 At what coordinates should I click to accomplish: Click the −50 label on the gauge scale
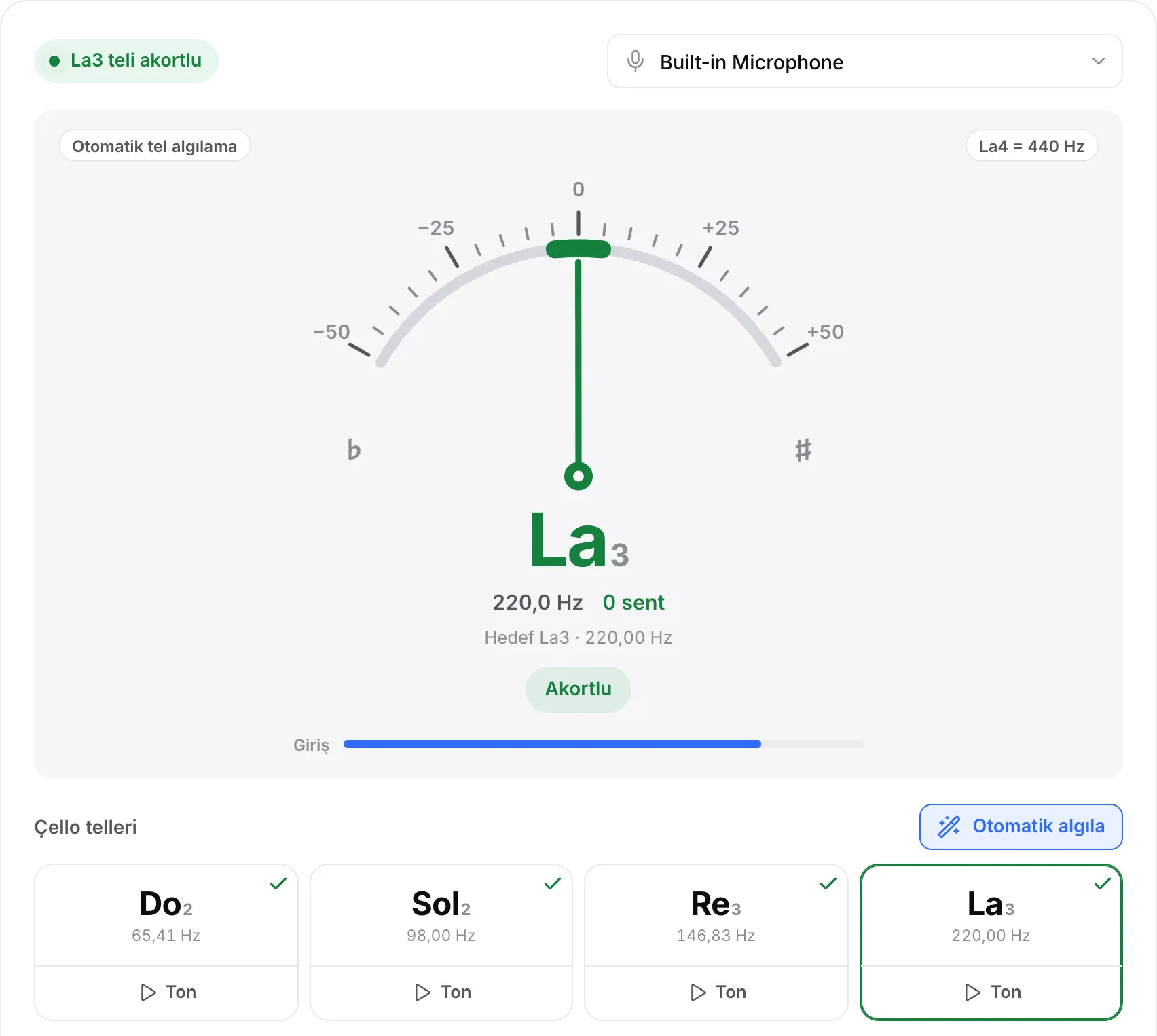pos(331,332)
